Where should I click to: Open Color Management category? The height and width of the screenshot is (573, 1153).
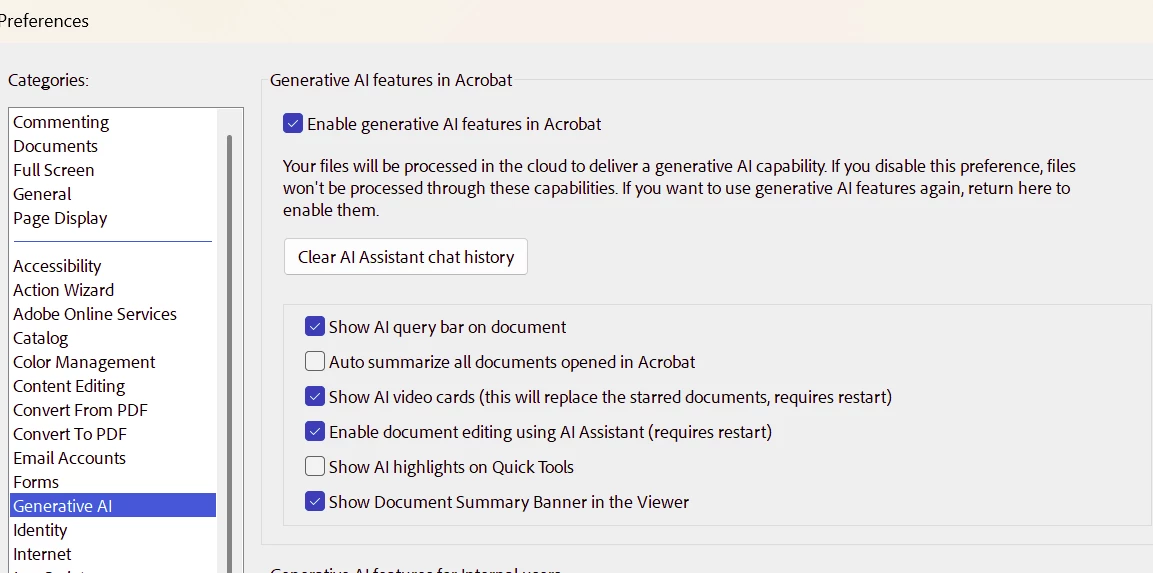point(84,363)
